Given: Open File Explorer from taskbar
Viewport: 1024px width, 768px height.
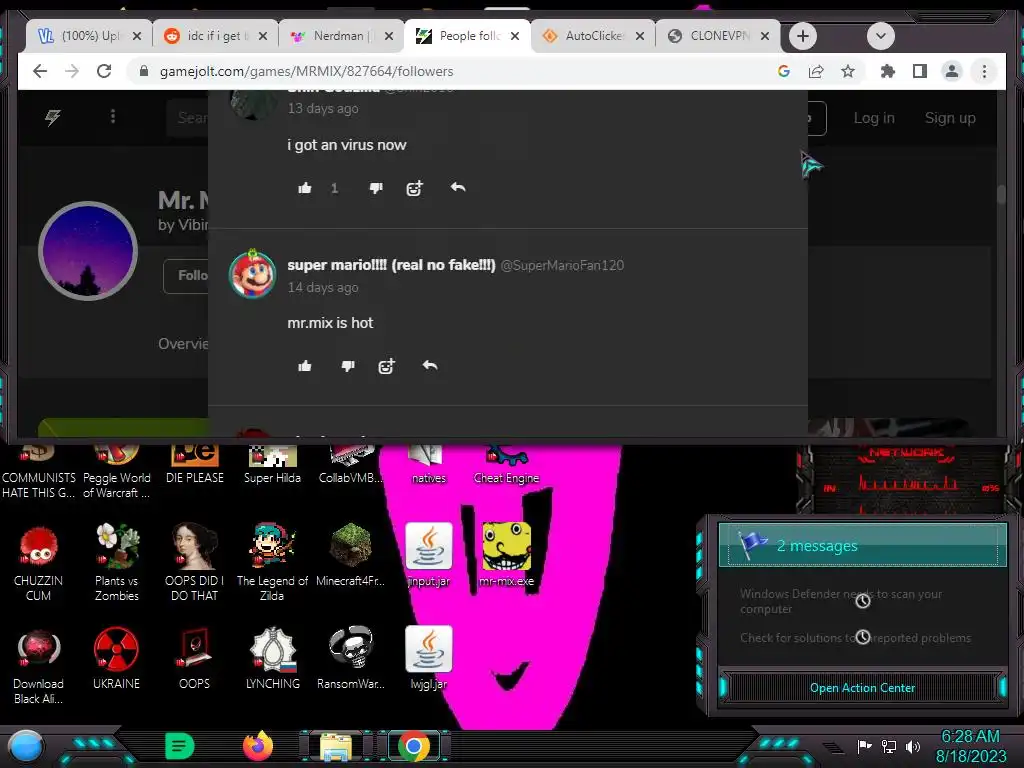Looking at the screenshot, I should 336,746.
